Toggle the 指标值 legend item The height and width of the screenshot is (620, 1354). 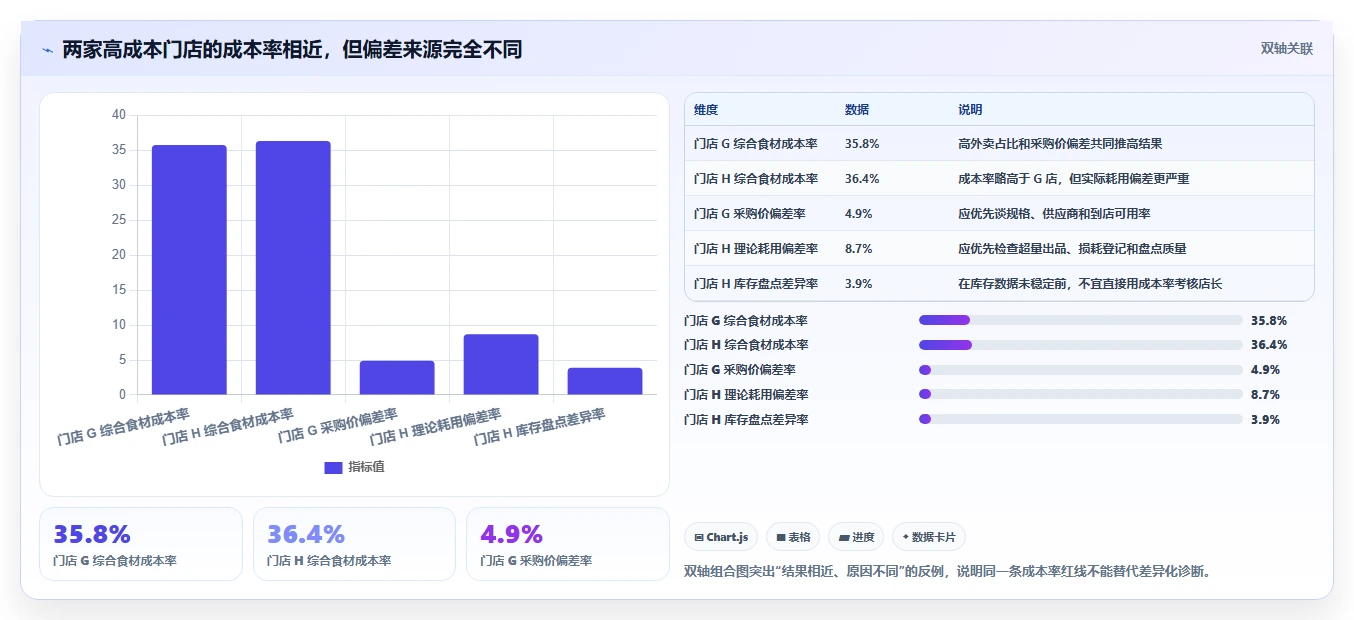[355, 467]
